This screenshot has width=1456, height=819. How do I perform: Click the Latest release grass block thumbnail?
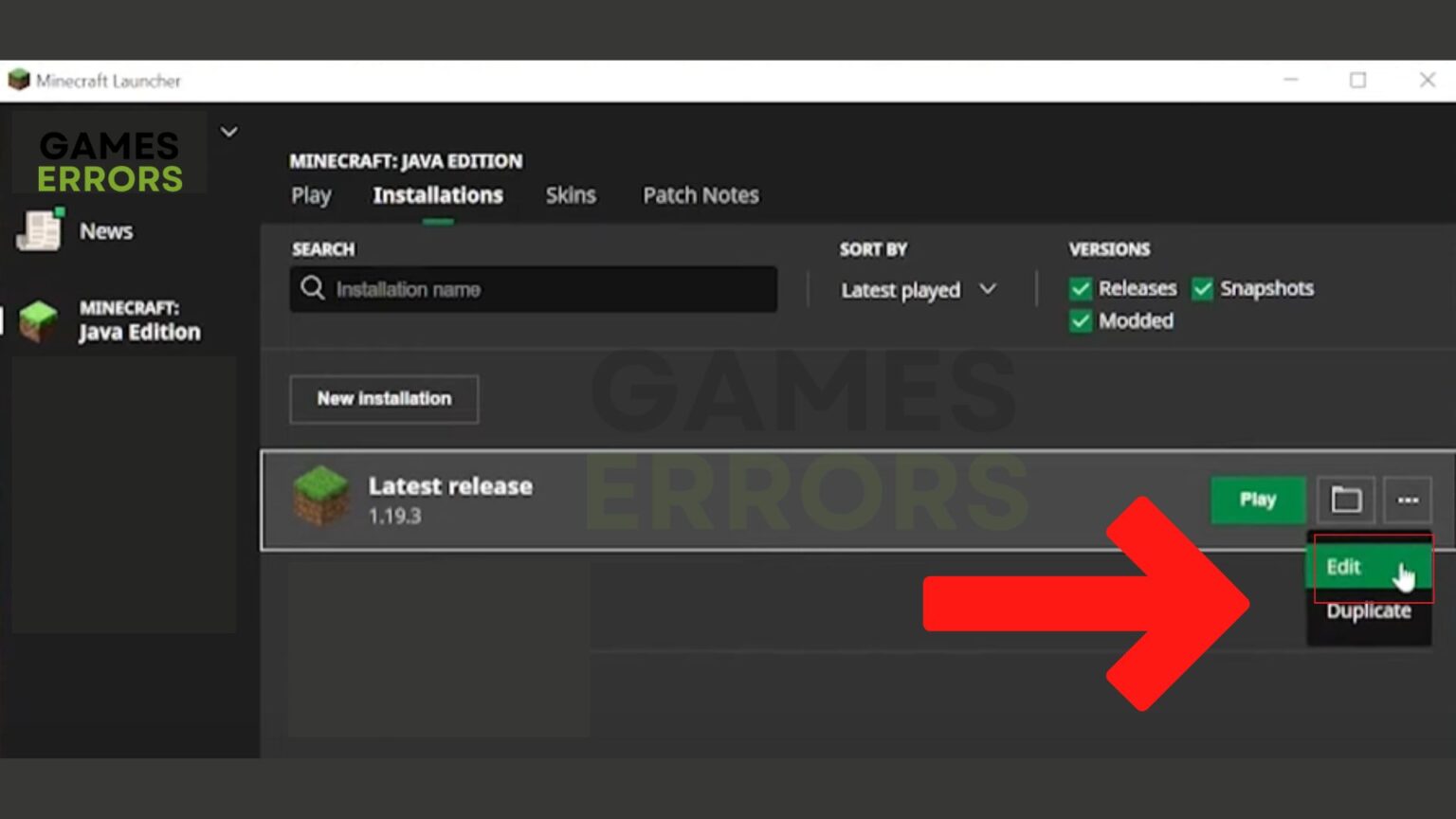coord(321,496)
